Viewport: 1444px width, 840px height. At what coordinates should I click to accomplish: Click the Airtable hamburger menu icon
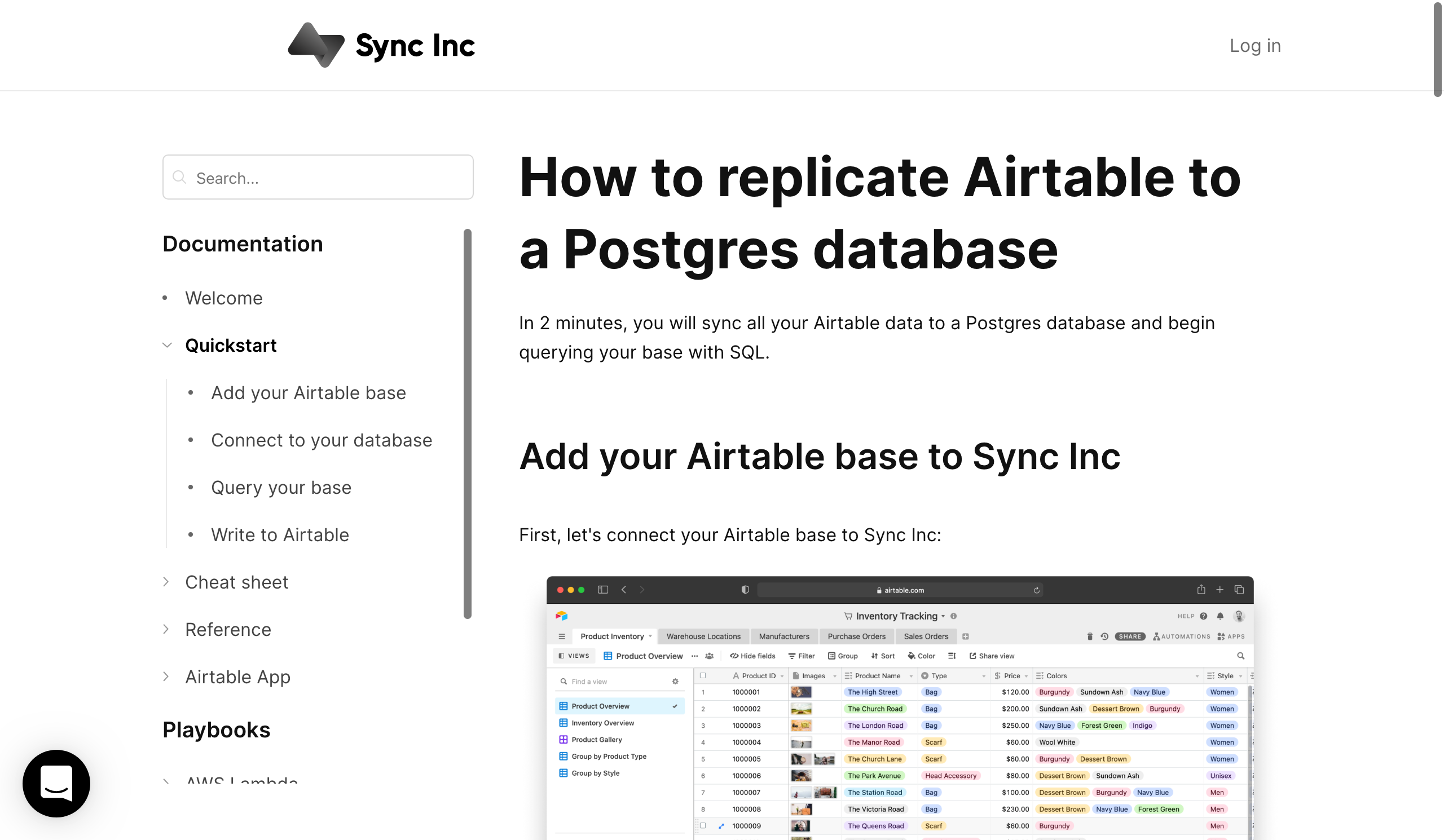pos(562,636)
